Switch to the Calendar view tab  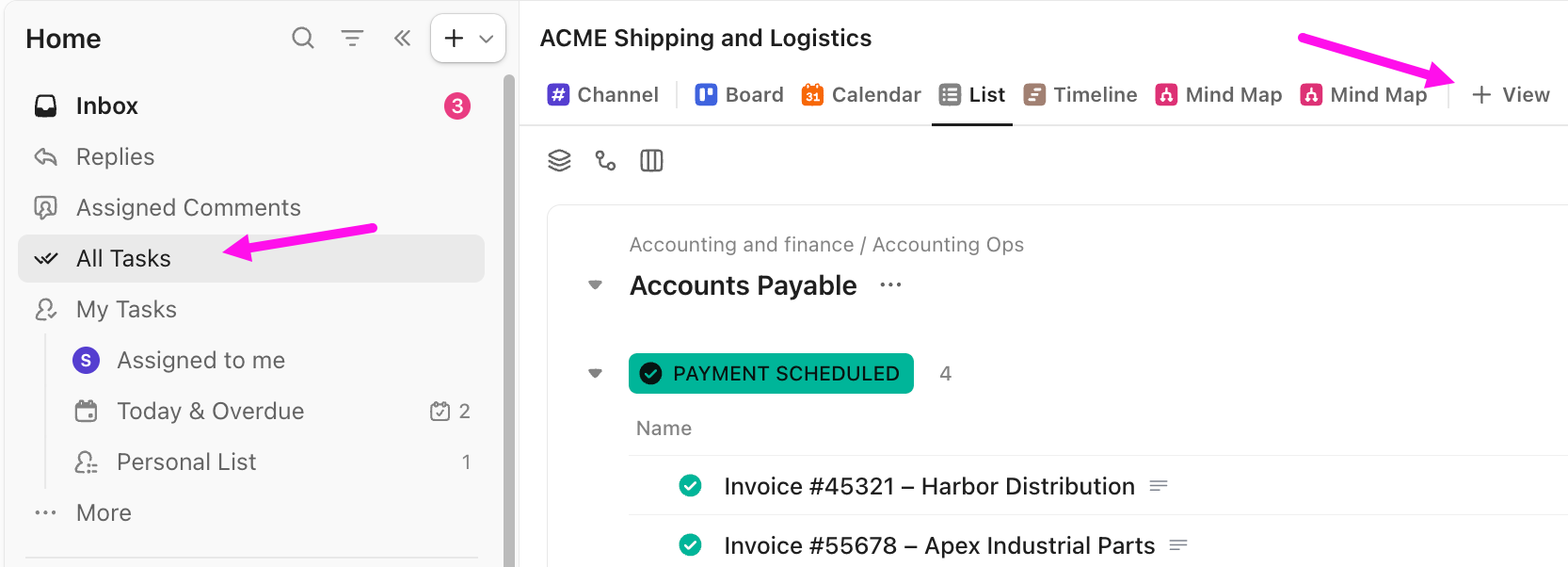point(861,95)
